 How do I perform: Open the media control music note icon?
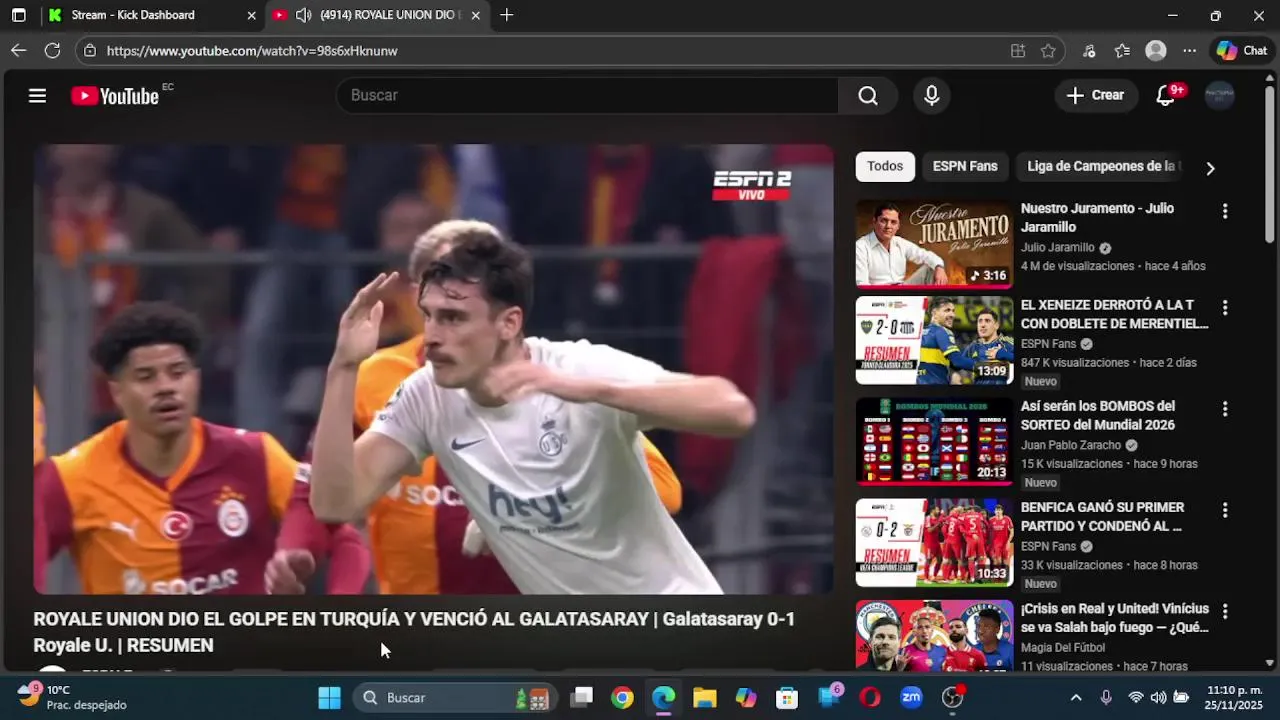[1089, 51]
